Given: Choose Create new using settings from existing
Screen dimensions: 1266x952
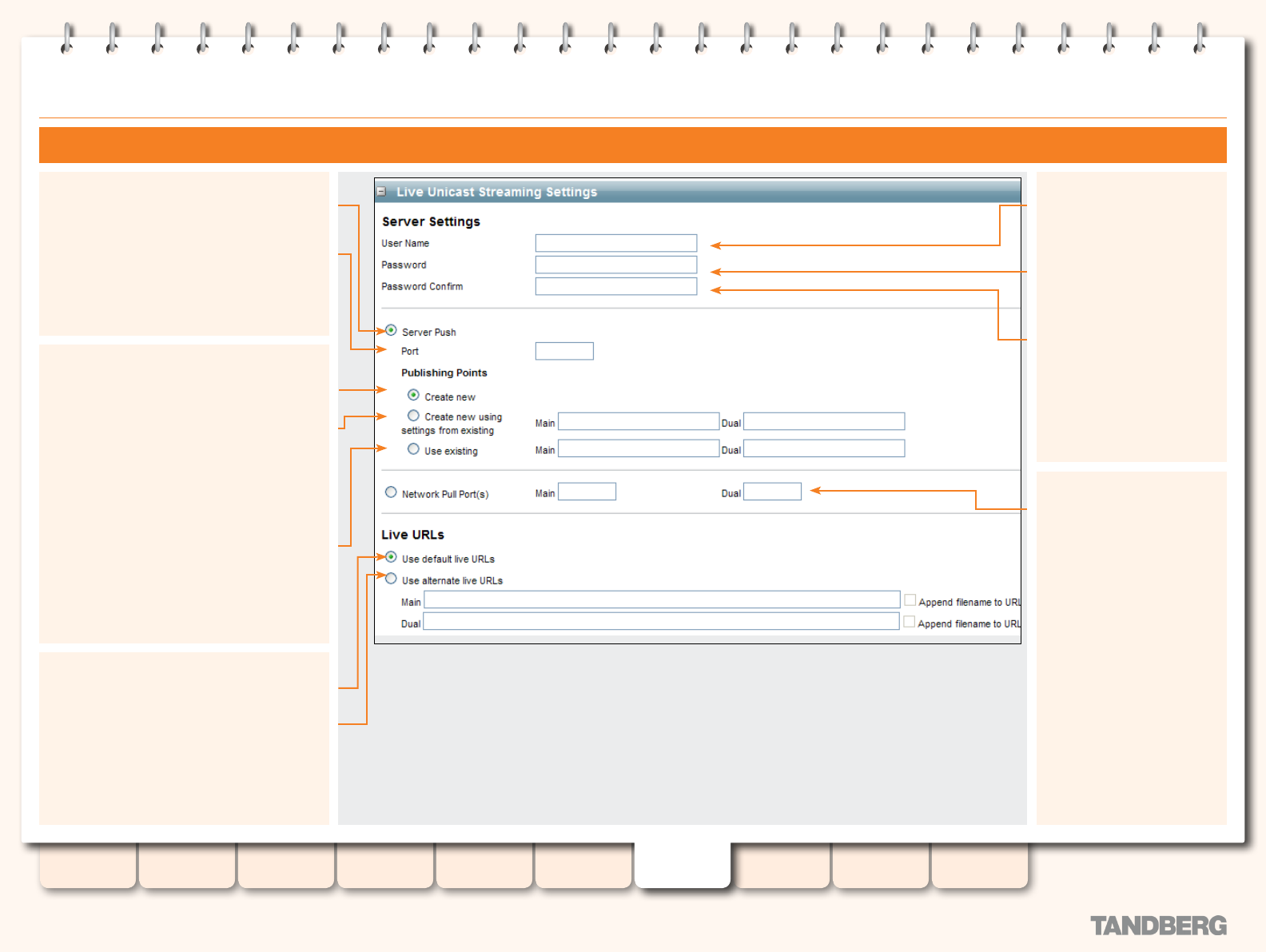Looking at the screenshot, I should [413, 416].
